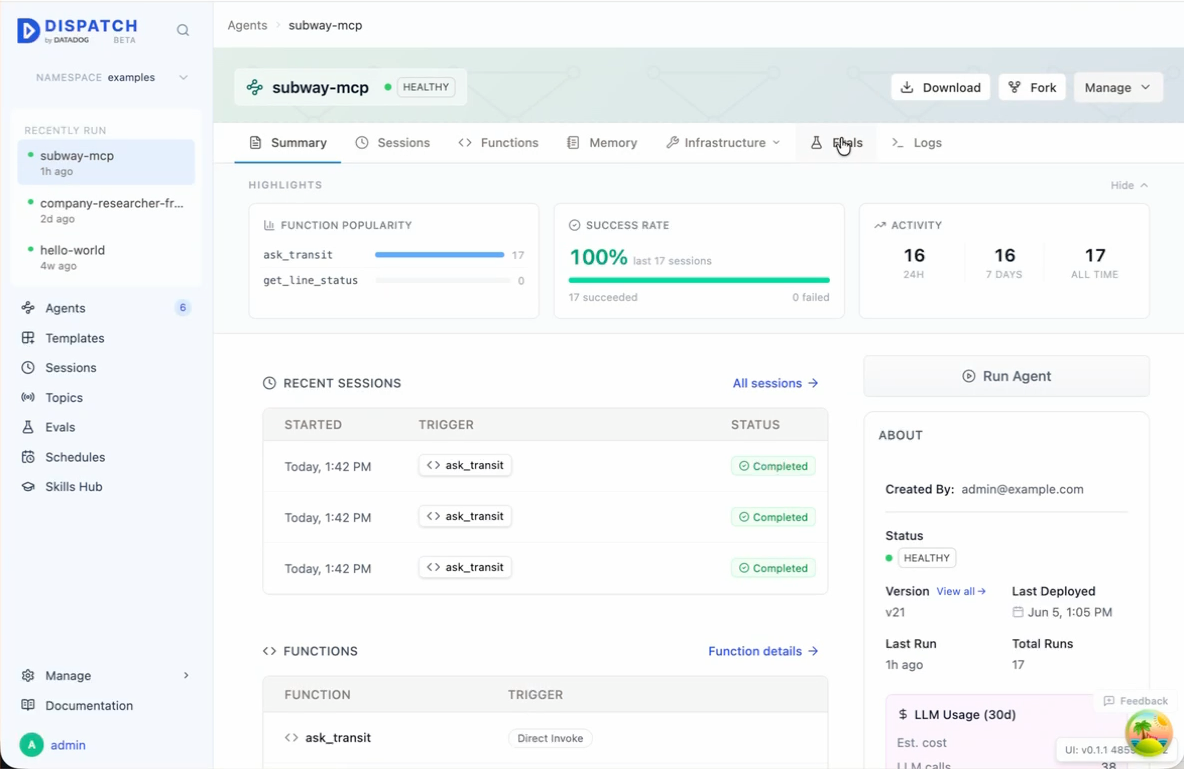Click the Templates sidebar icon
The height and width of the screenshot is (769, 1184).
click(x=28, y=338)
